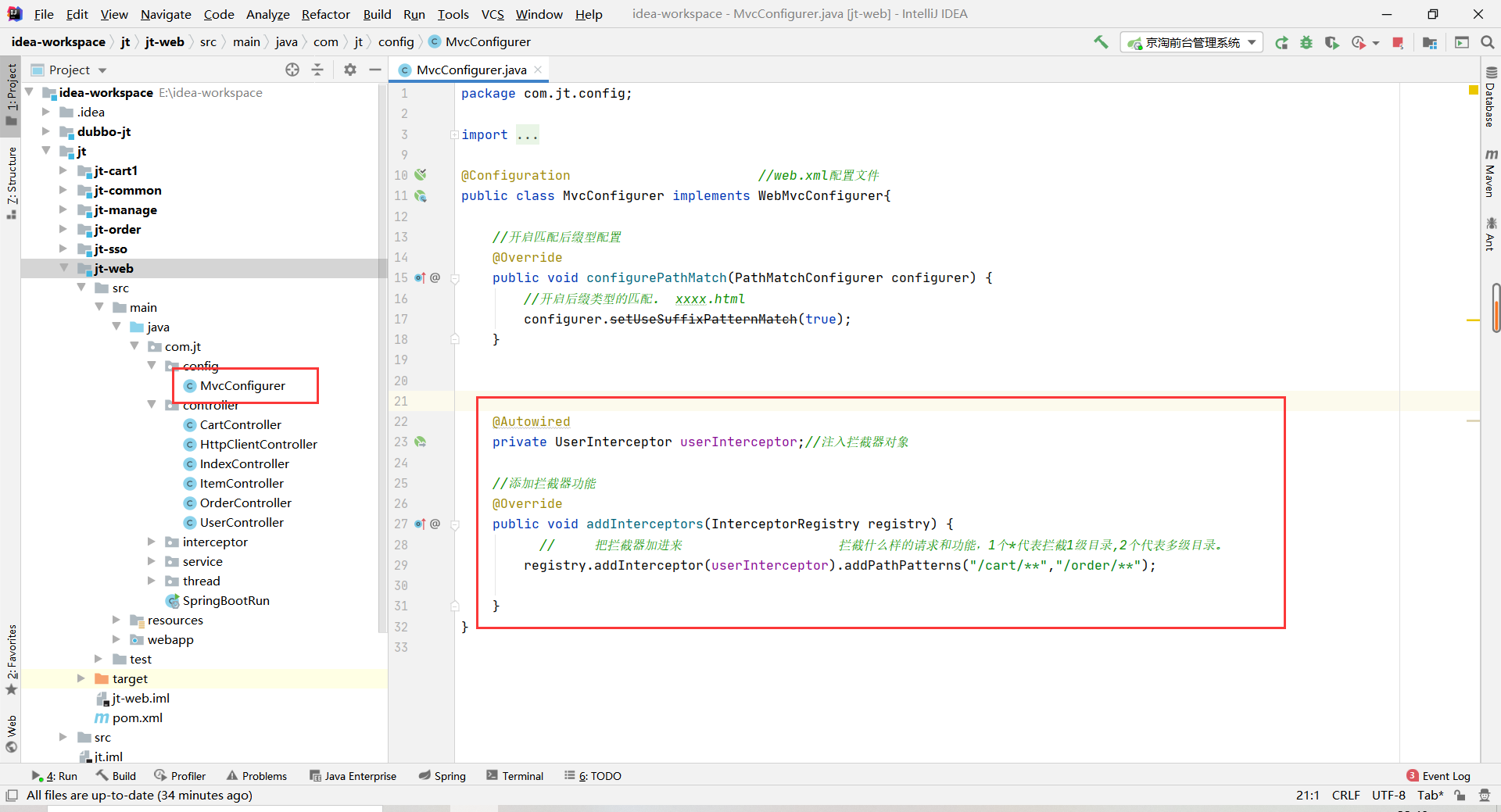Open the Spring tool window
The height and width of the screenshot is (812, 1501).
pyautogui.click(x=442, y=775)
